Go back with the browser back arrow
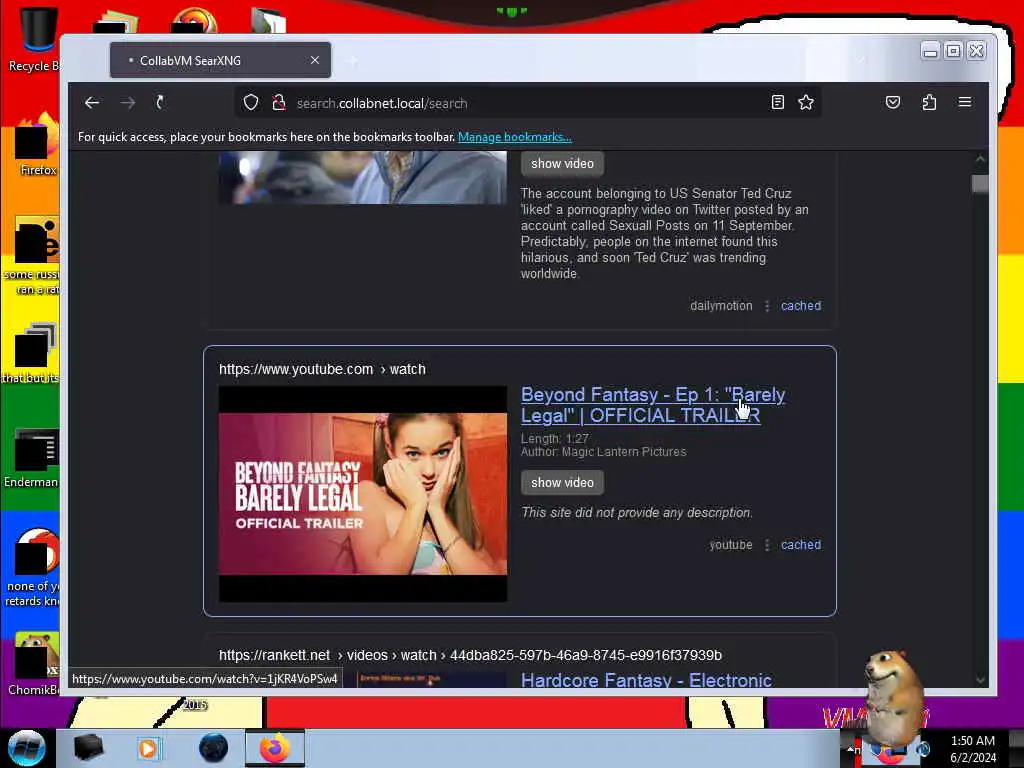The width and height of the screenshot is (1024, 768). tap(92, 103)
